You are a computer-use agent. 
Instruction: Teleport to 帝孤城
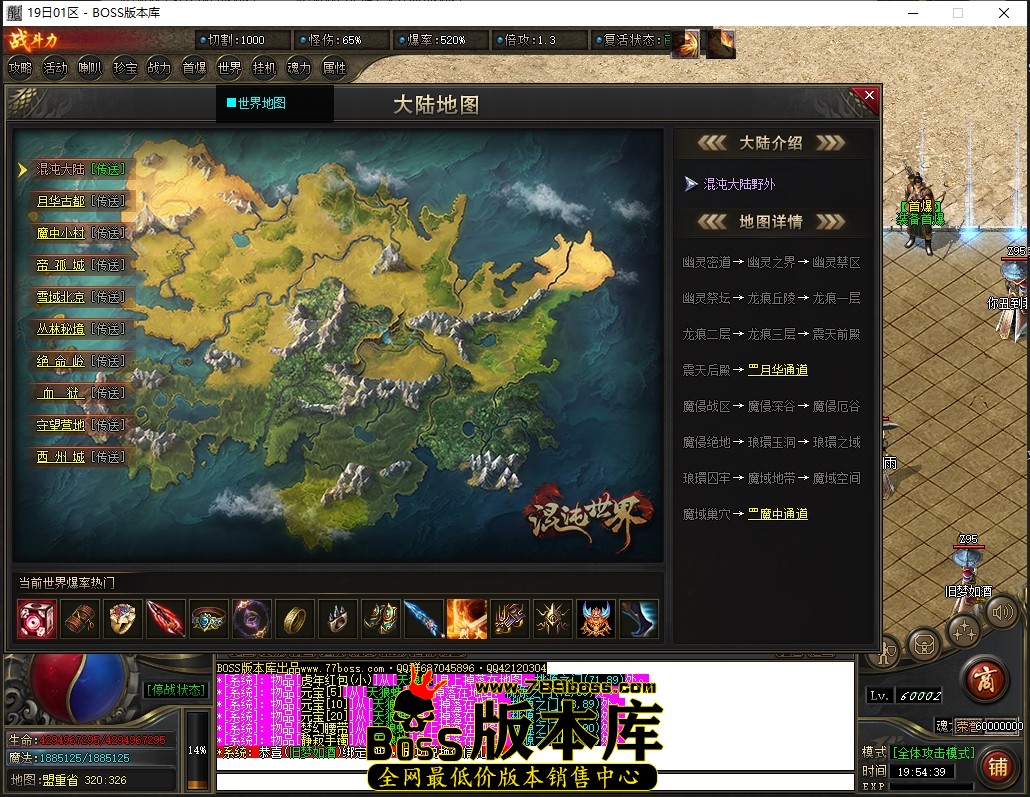[108, 265]
